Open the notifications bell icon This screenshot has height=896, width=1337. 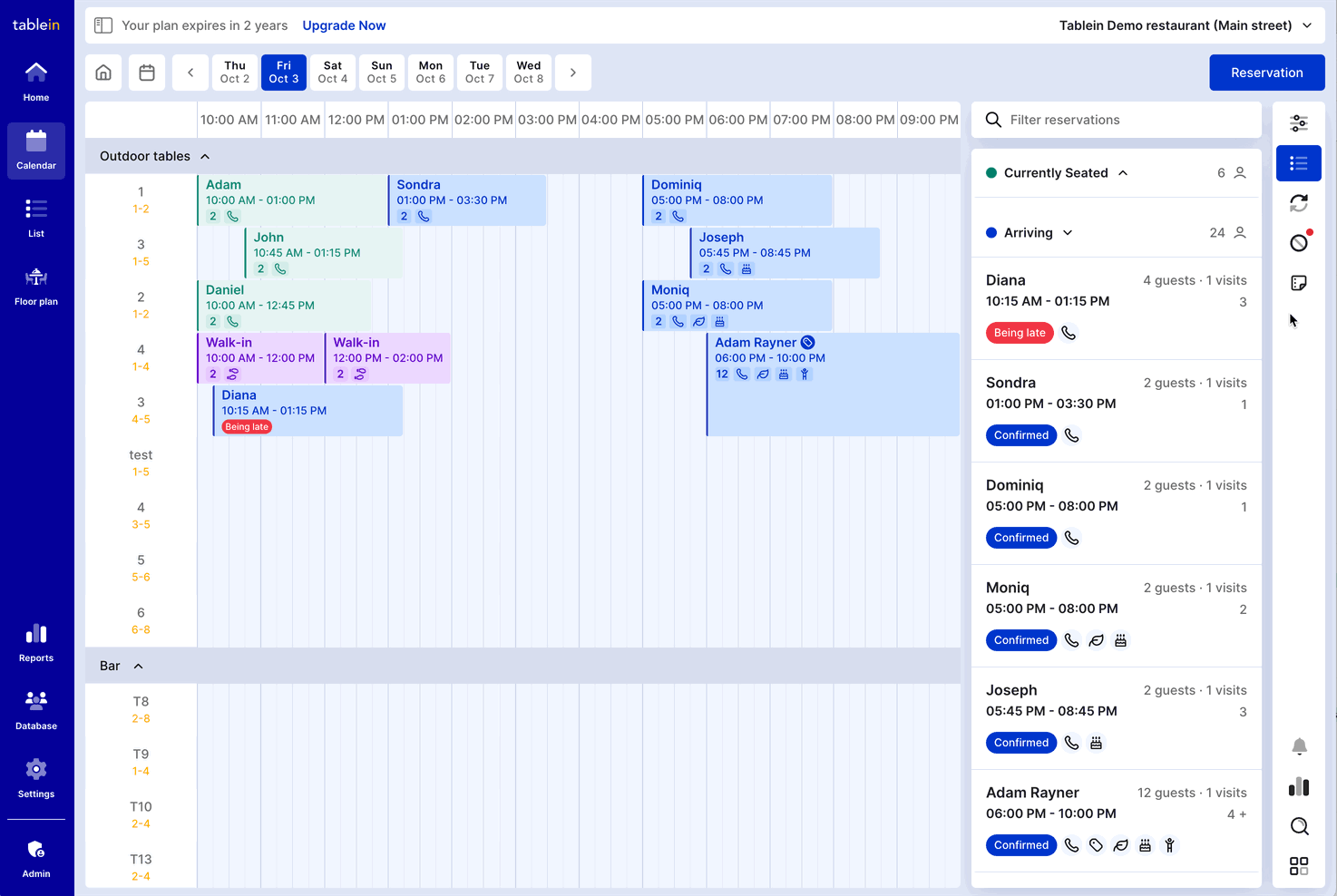pyautogui.click(x=1299, y=746)
